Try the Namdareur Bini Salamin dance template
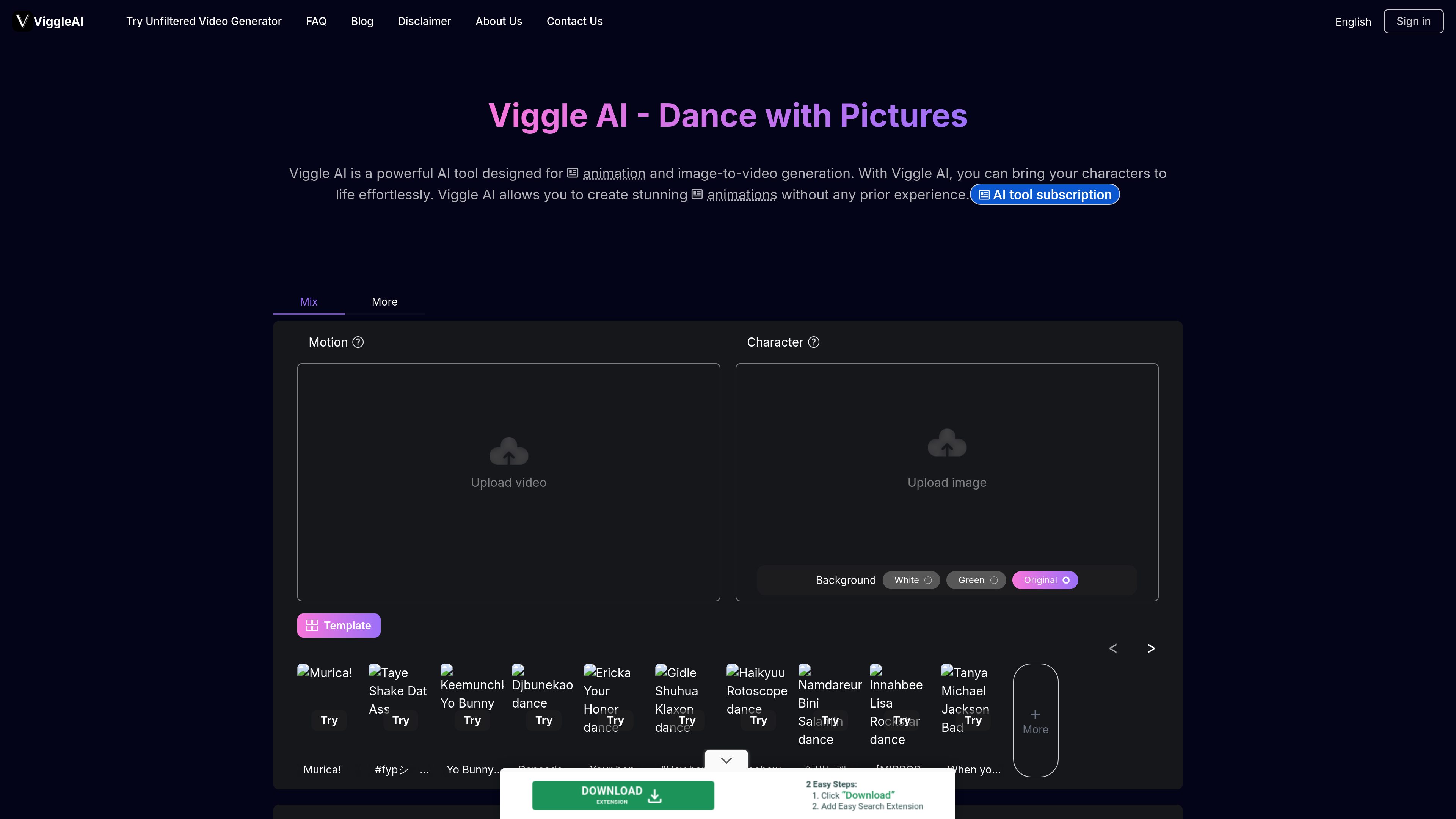Viewport: 1456px width, 819px height. click(x=830, y=720)
